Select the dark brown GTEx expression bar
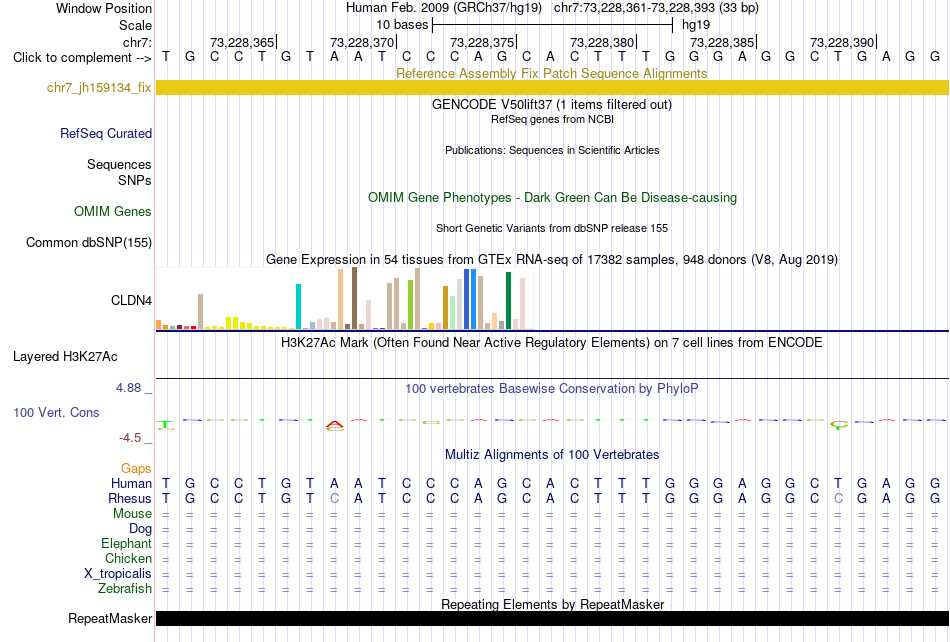This screenshot has width=950, height=642. [x=354, y=299]
